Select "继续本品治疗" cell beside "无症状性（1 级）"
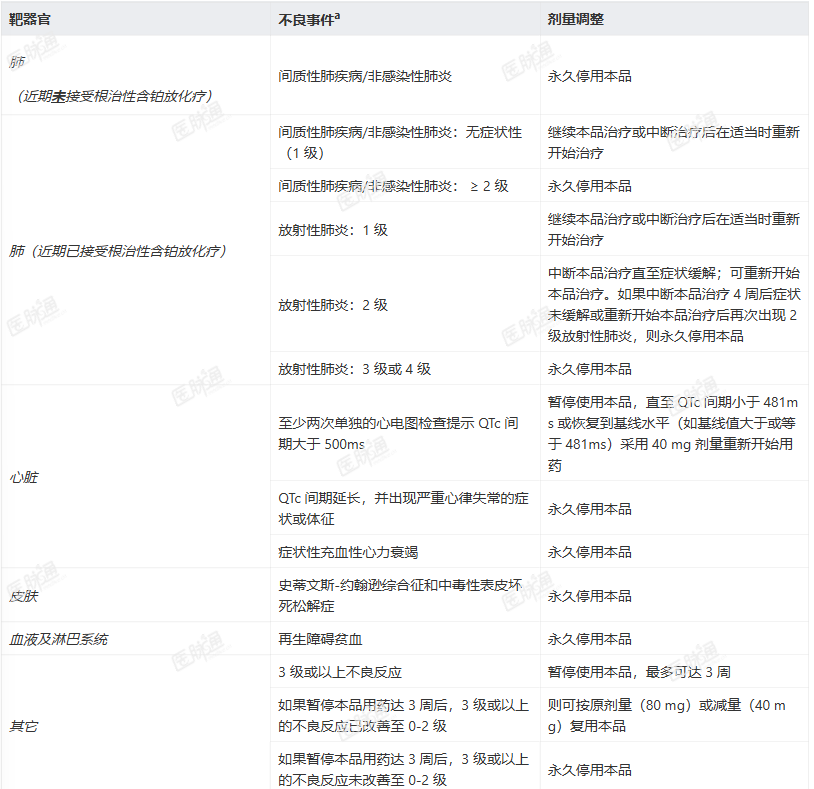Viewport: 814px width, 789px height. 673,142
